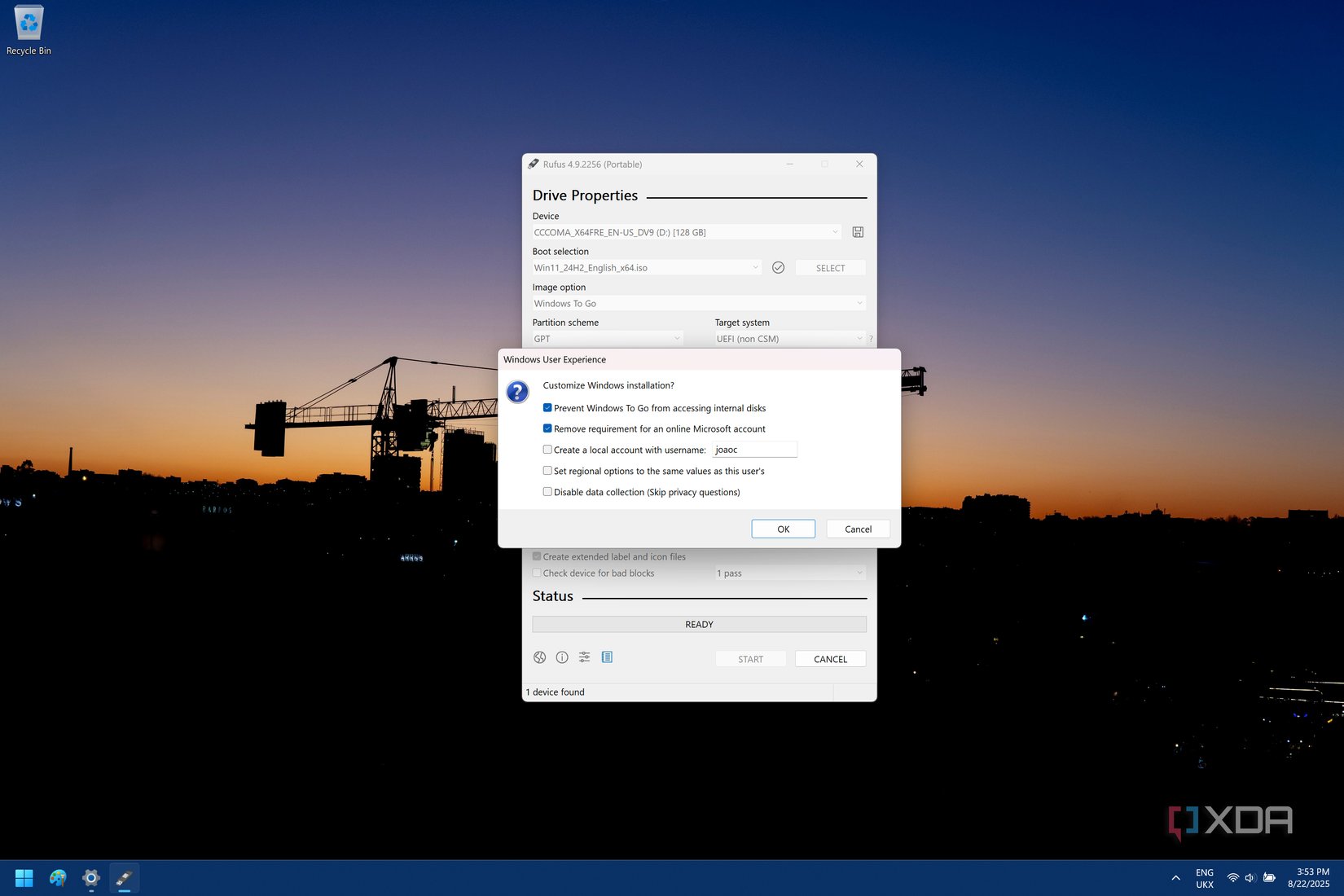Launch Rufus from the taskbar
The width and height of the screenshot is (1344, 896).
tap(124, 878)
